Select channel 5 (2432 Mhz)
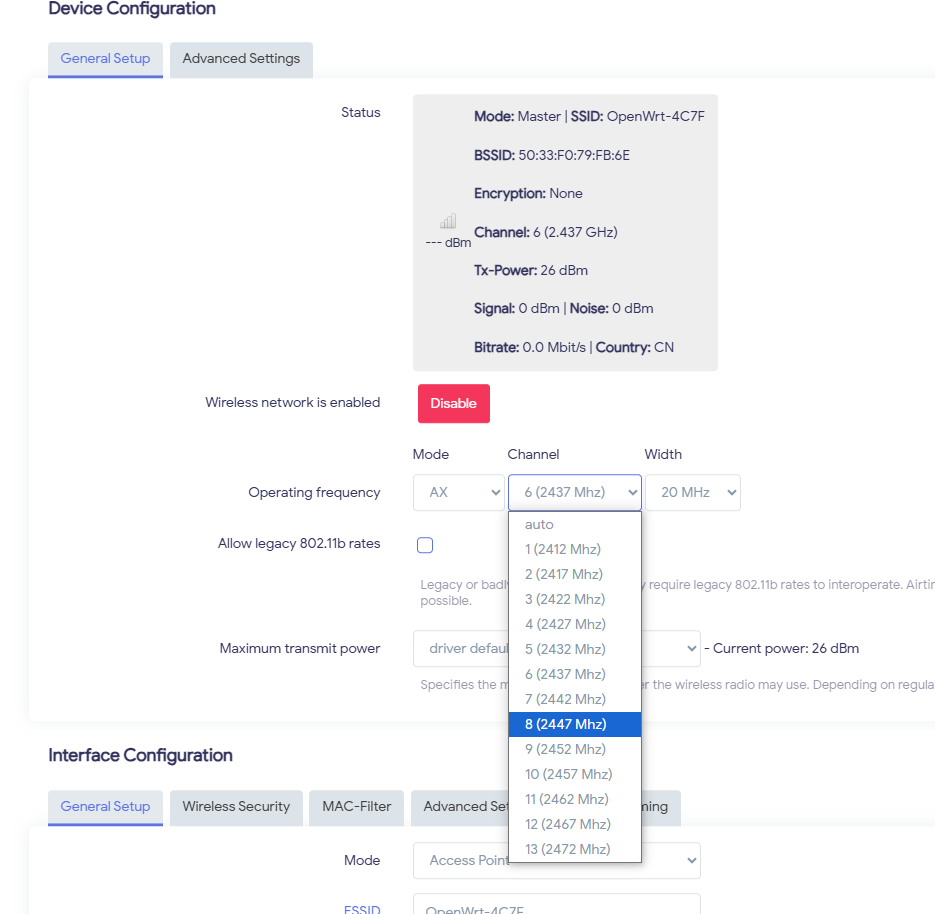 (575, 649)
